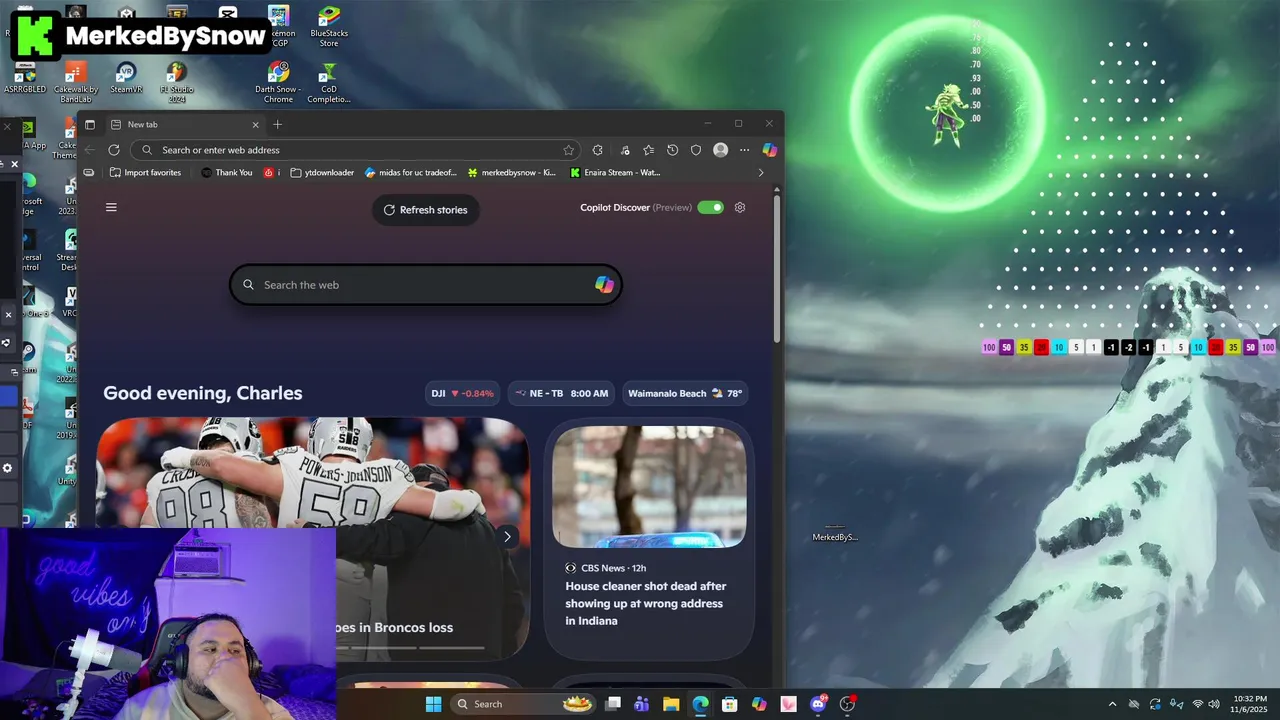Image resolution: width=1280 pixels, height=720 pixels.
Task: Show hidden system tray icons chevron
Action: click(1112, 704)
